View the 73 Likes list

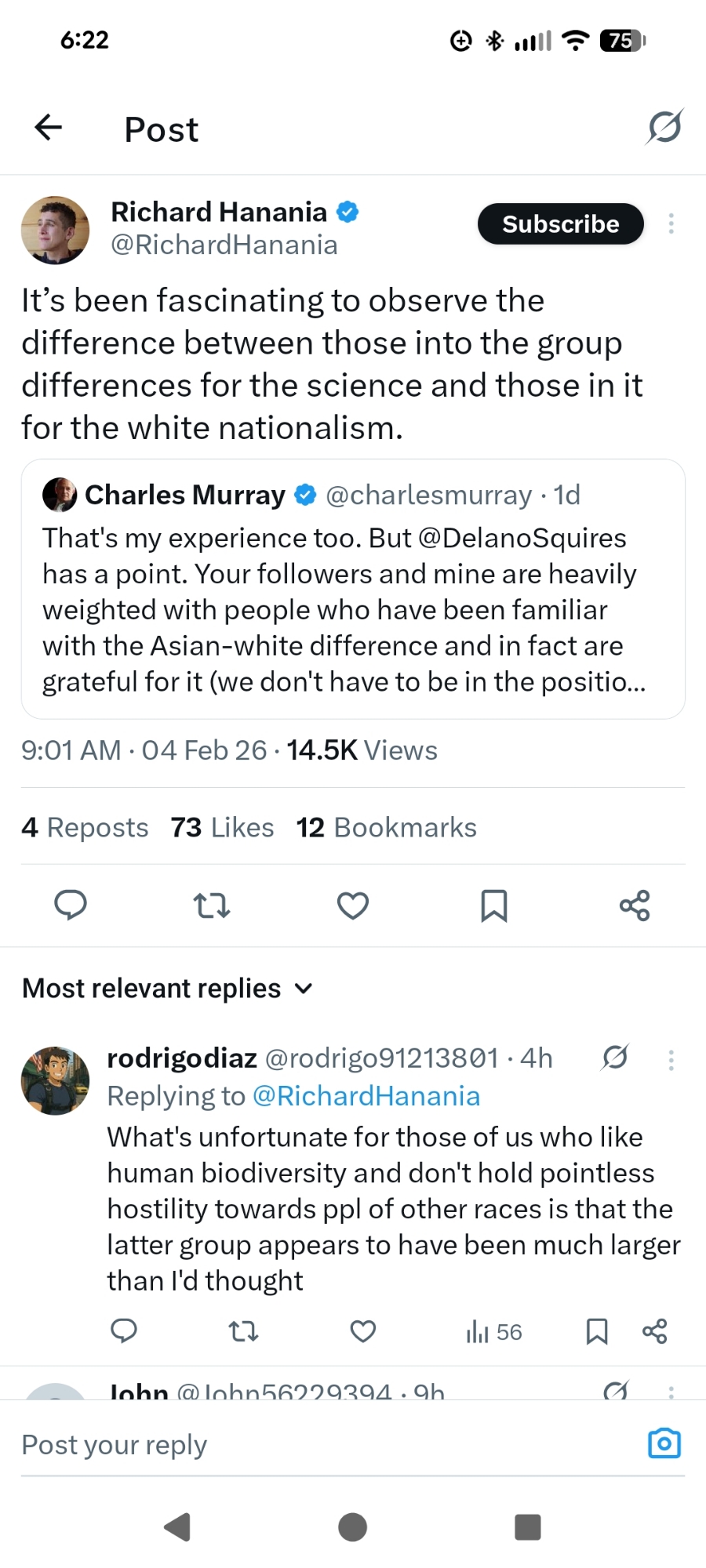pos(223,827)
